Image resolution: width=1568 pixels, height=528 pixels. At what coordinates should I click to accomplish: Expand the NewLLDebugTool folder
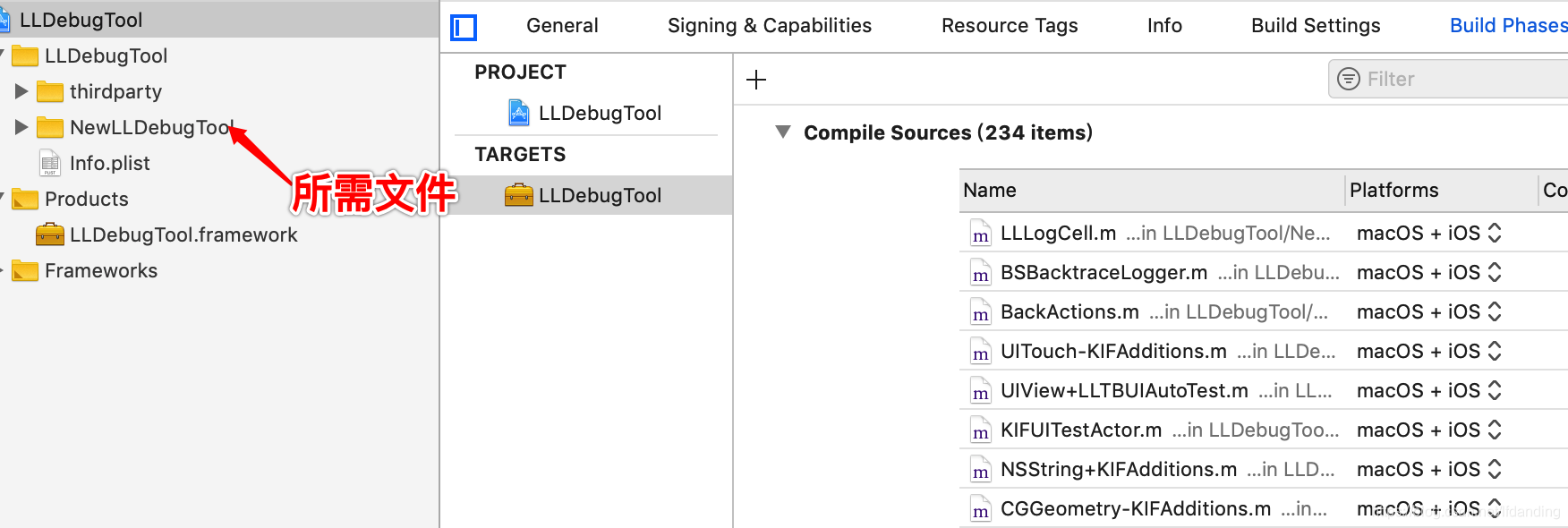coord(21,127)
